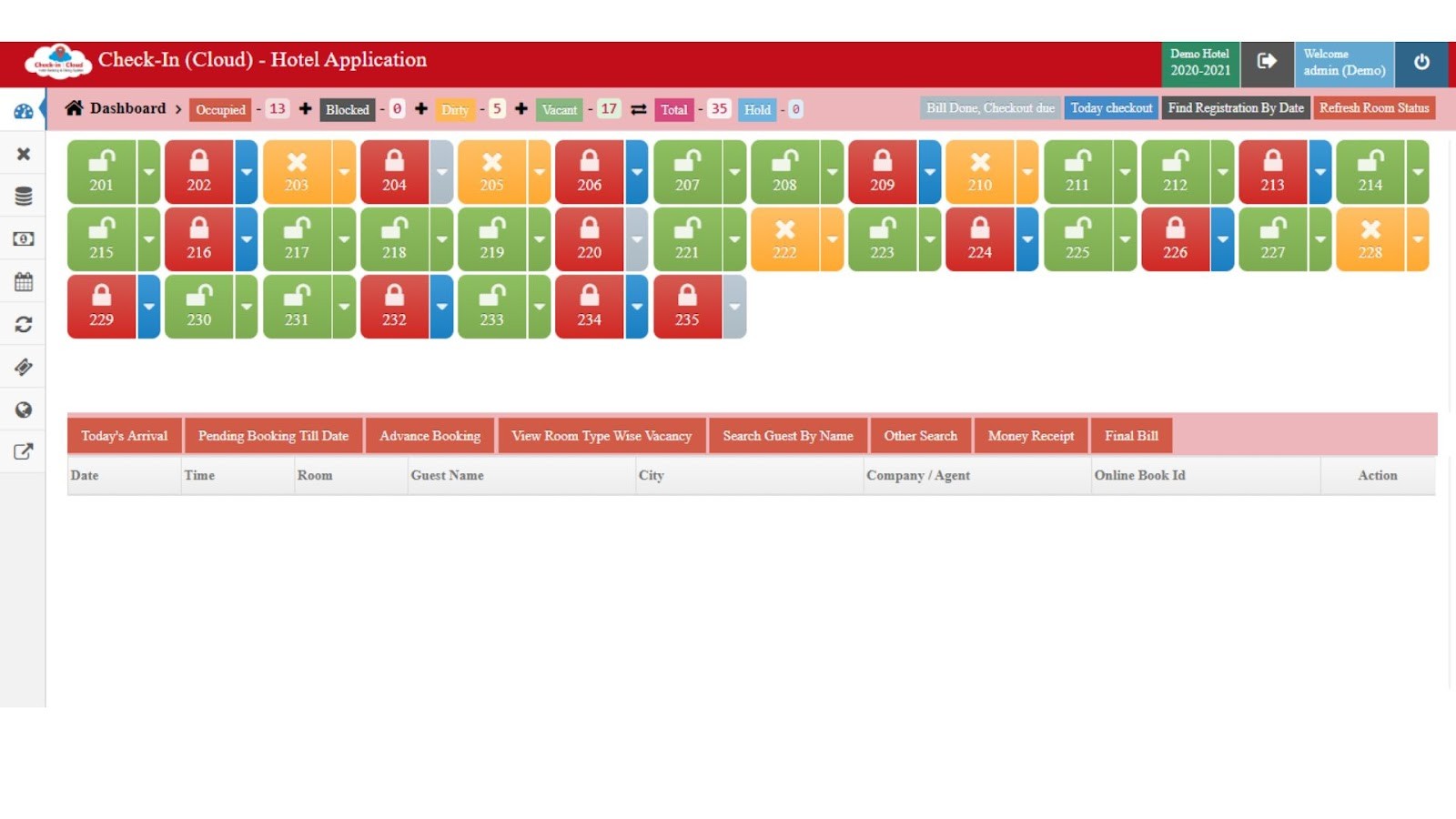The height and width of the screenshot is (819, 1456).
Task: Open the Dashboard speedometer icon in sidebar
Action: pos(22,110)
